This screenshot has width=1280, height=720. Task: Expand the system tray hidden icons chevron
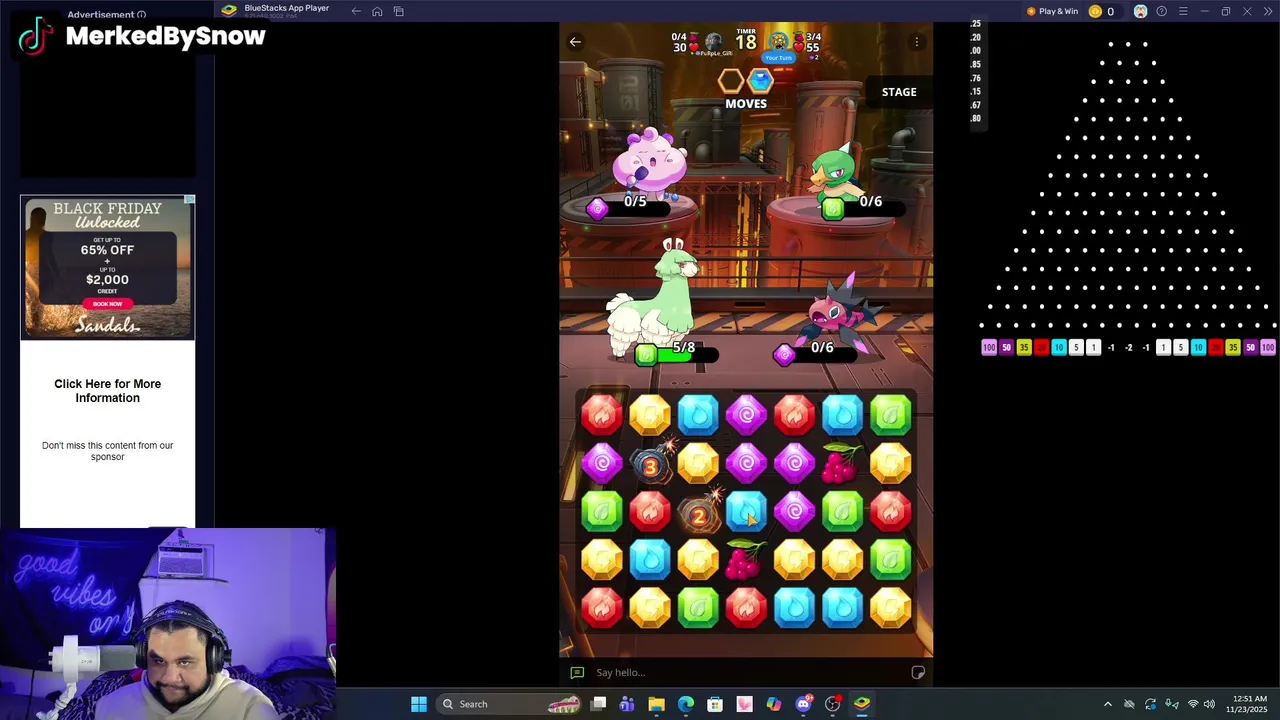[x=1107, y=704]
